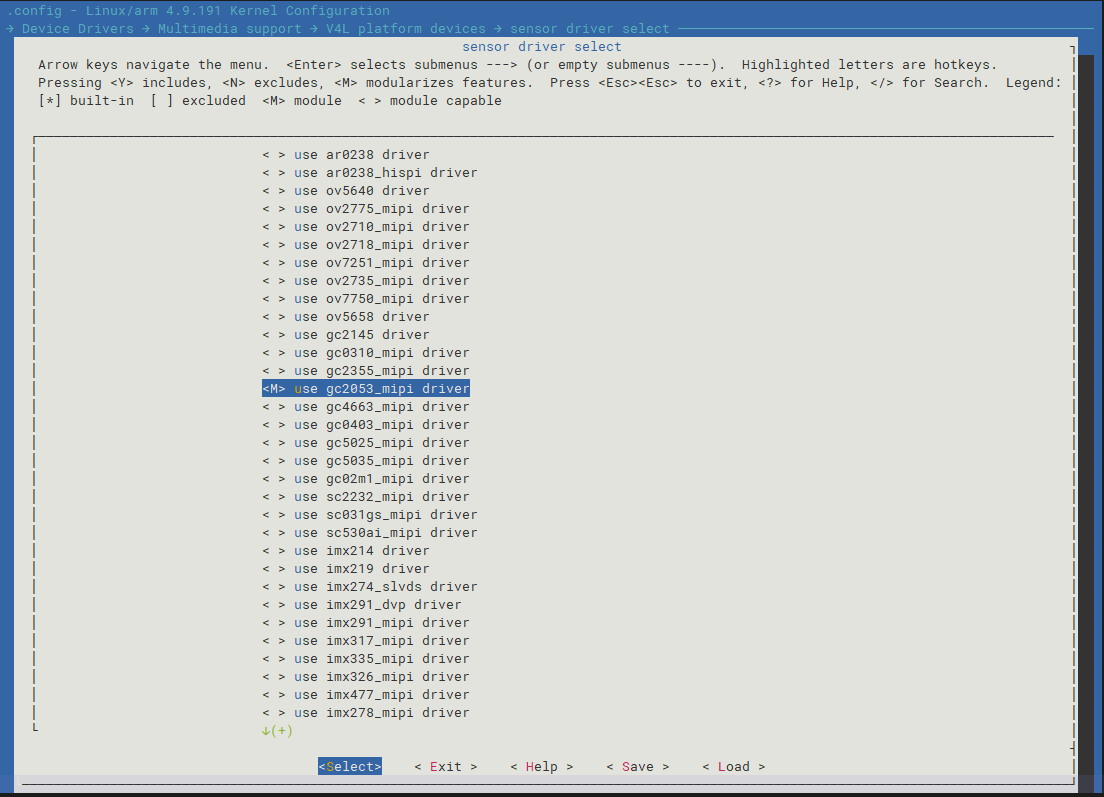The width and height of the screenshot is (1104, 797).
Task: Select the ov2718_mipi driver entry
Action: [365, 244]
